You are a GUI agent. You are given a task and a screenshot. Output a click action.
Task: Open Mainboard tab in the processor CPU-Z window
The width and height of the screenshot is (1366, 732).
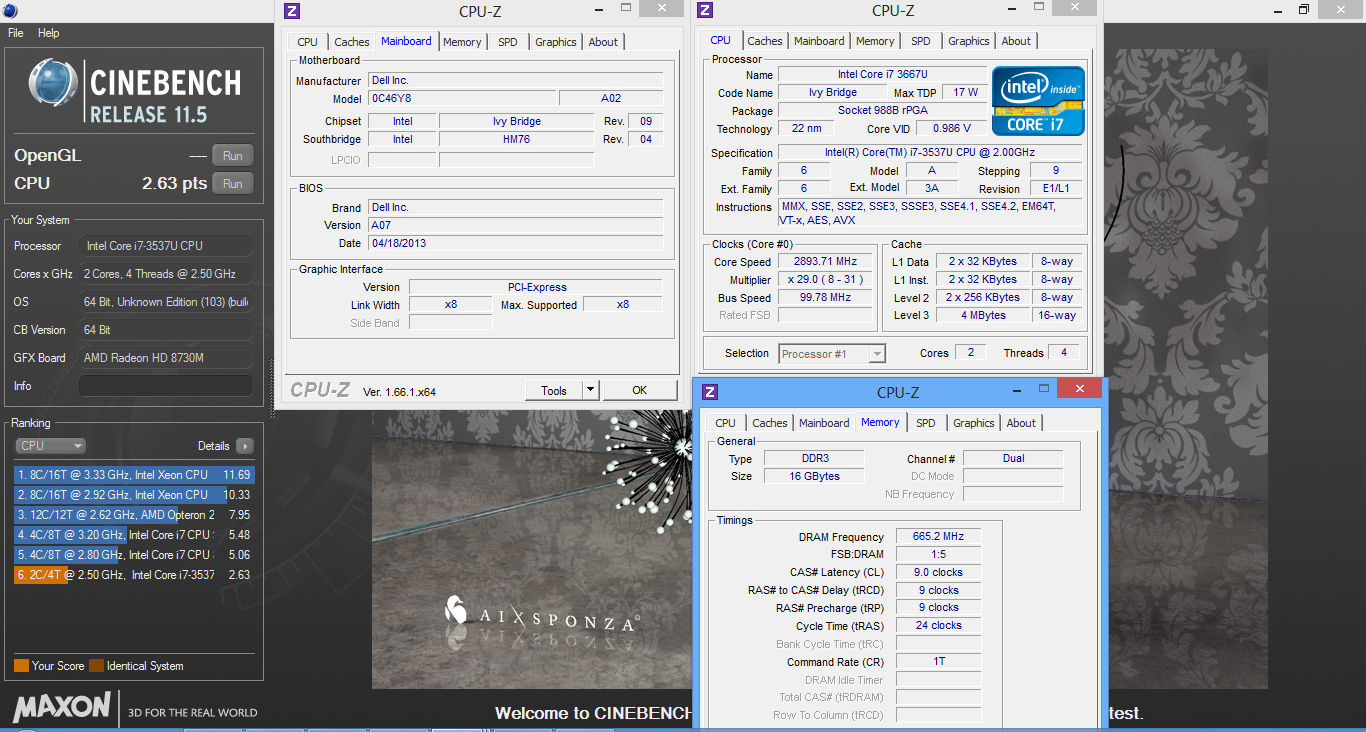pos(819,41)
